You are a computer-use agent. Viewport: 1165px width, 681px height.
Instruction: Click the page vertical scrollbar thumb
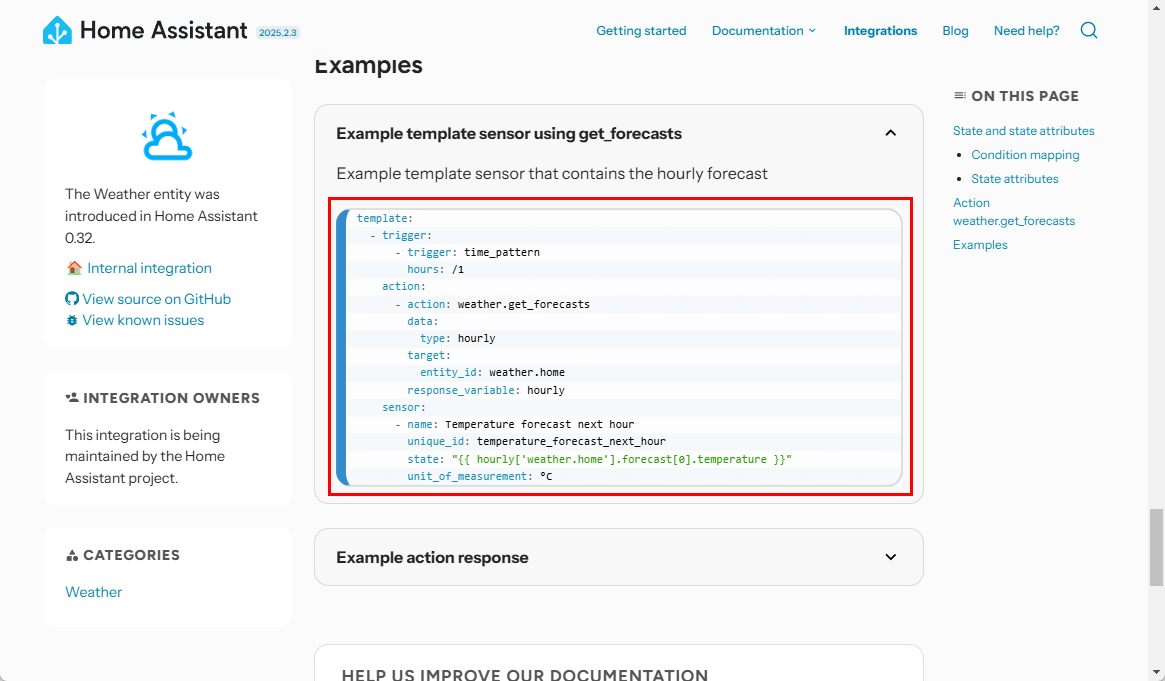(1156, 547)
